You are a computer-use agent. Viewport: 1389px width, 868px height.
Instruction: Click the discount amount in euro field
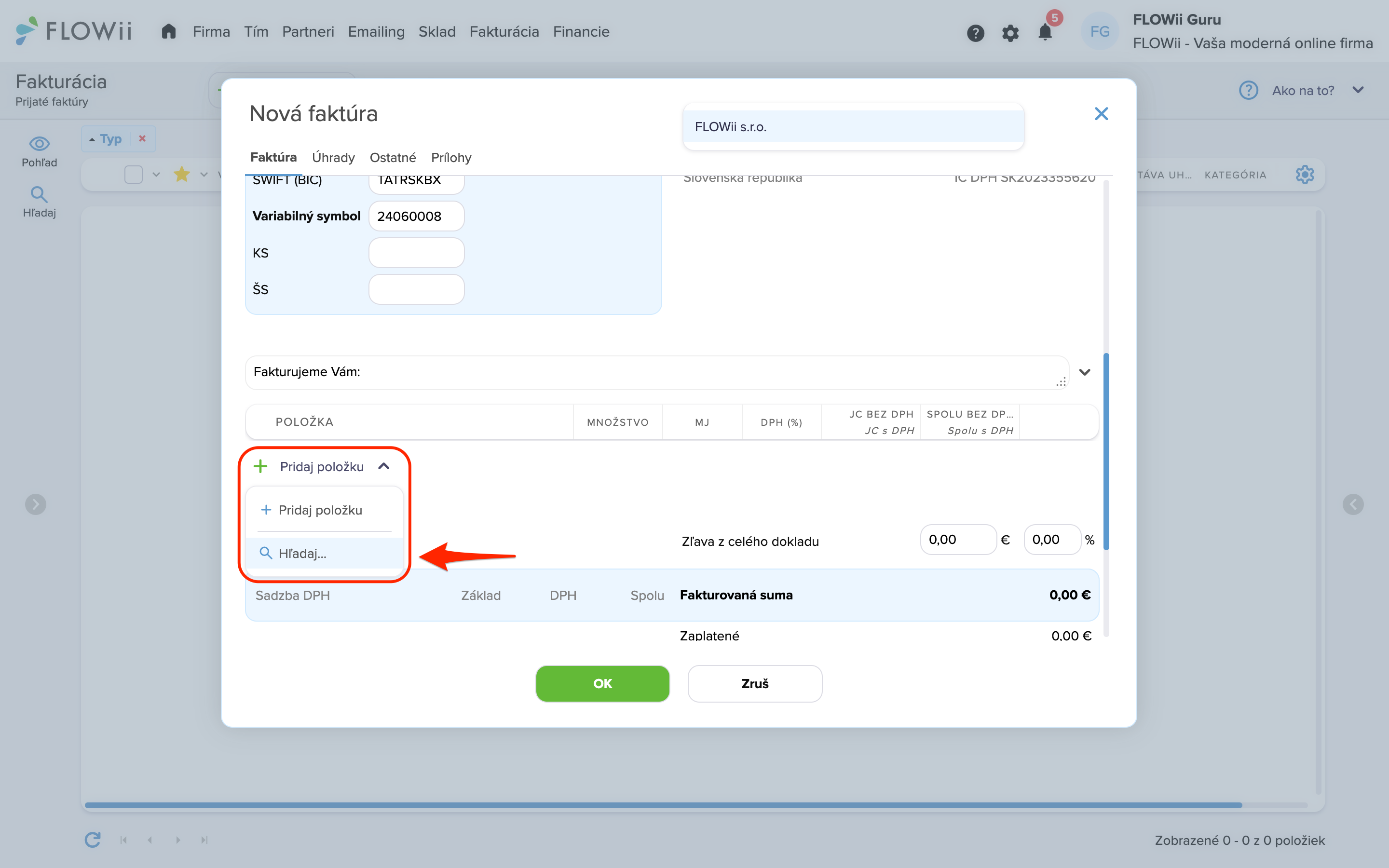point(958,539)
